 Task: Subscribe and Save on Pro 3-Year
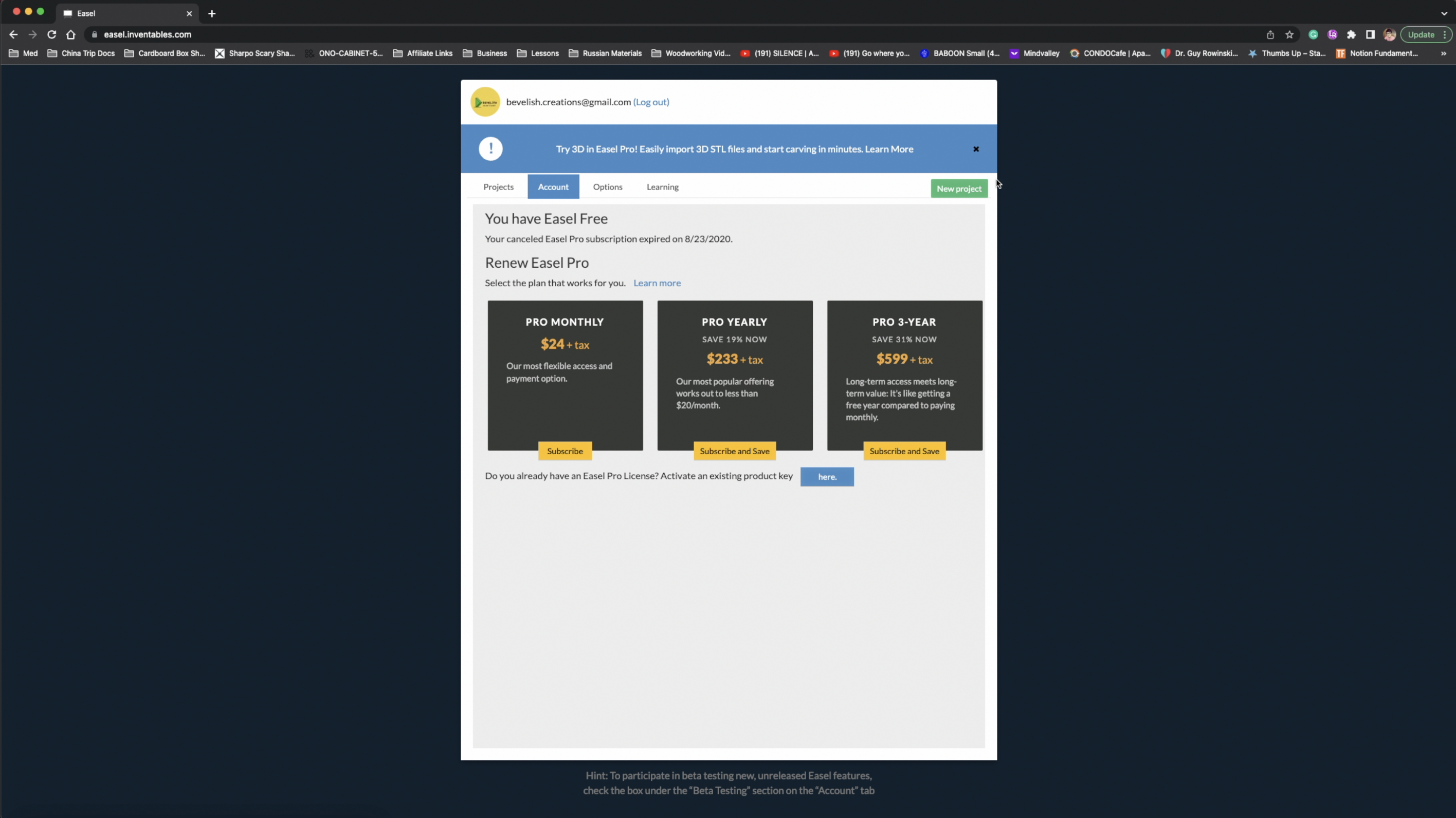tap(904, 451)
